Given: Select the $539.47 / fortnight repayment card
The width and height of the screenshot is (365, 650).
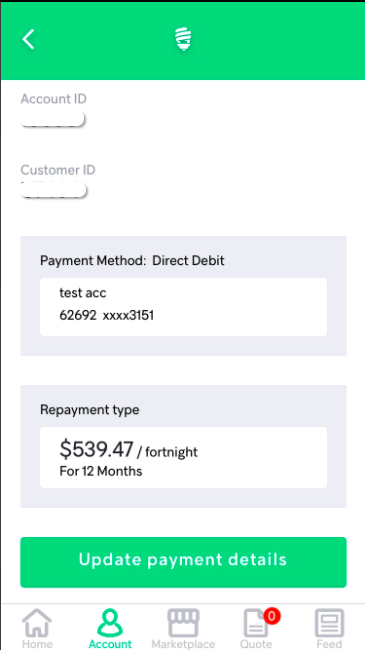Looking at the screenshot, I should point(183,458).
